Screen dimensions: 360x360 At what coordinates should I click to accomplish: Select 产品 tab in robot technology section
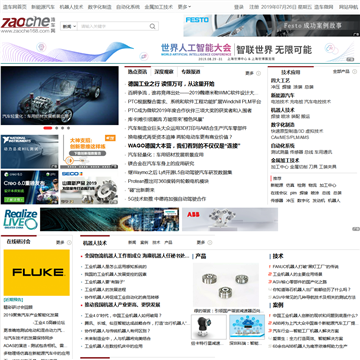coord(168,242)
